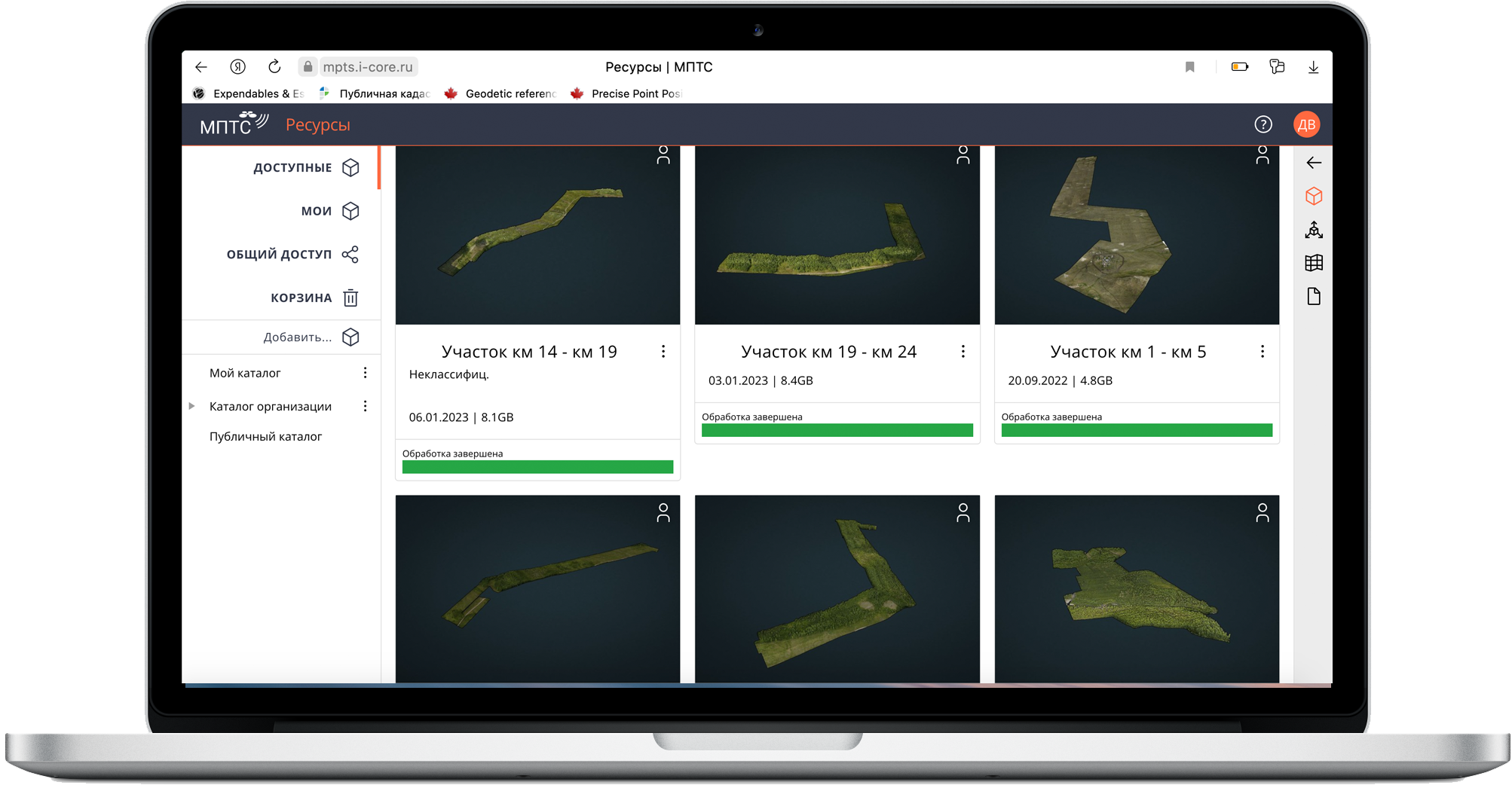Click the document file icon in right sidebar
This screenshot has height=785, width=1512.
(x=1313, y=296)
